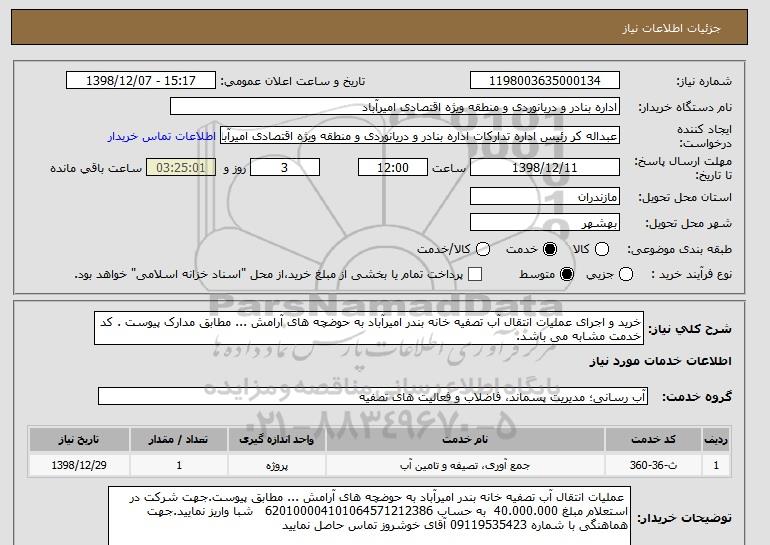Click the service group field آب رسانی
Viewport: 770px width, 545px height.
373,396
